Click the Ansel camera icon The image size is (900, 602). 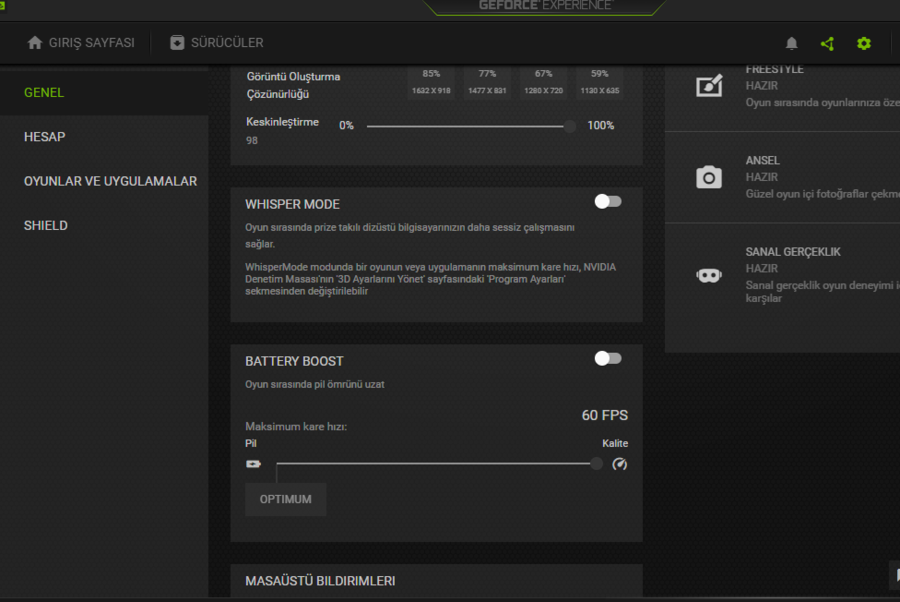(709, 177)
